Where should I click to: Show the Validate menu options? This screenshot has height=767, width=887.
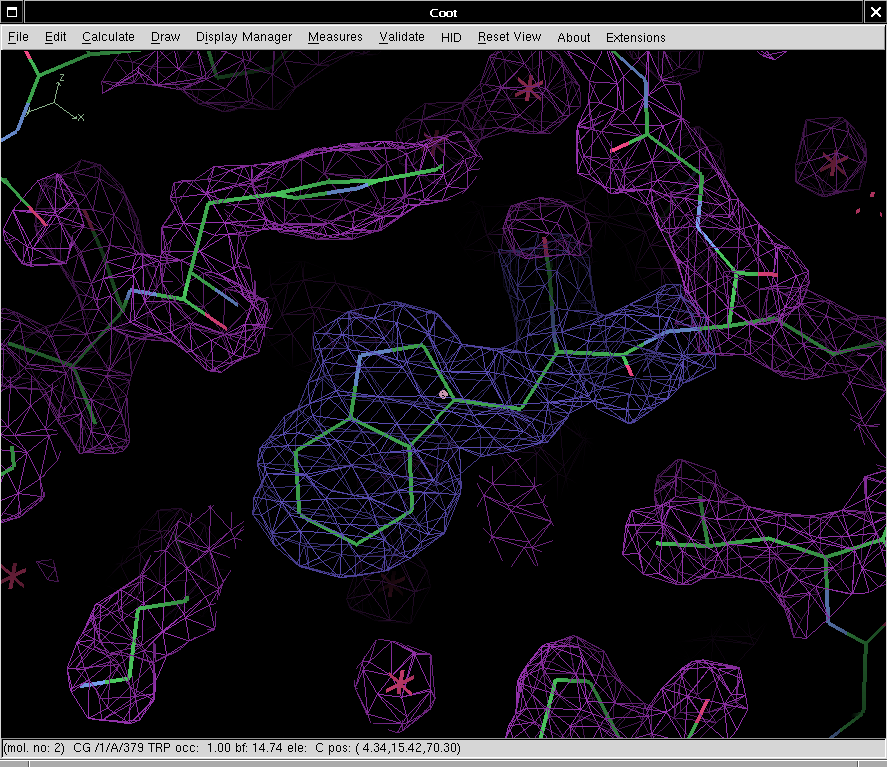point(401,37)
